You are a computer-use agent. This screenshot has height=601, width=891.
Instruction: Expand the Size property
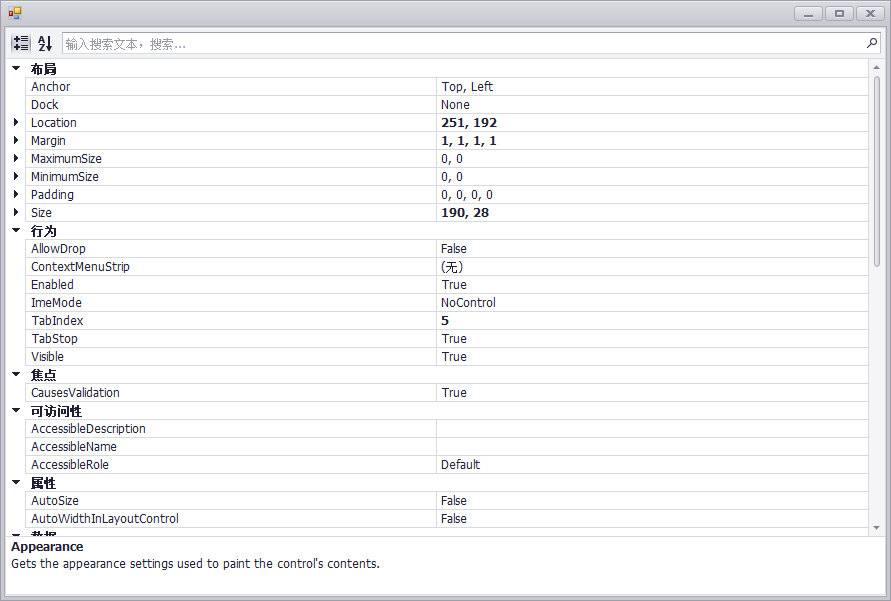coord(16,212)
